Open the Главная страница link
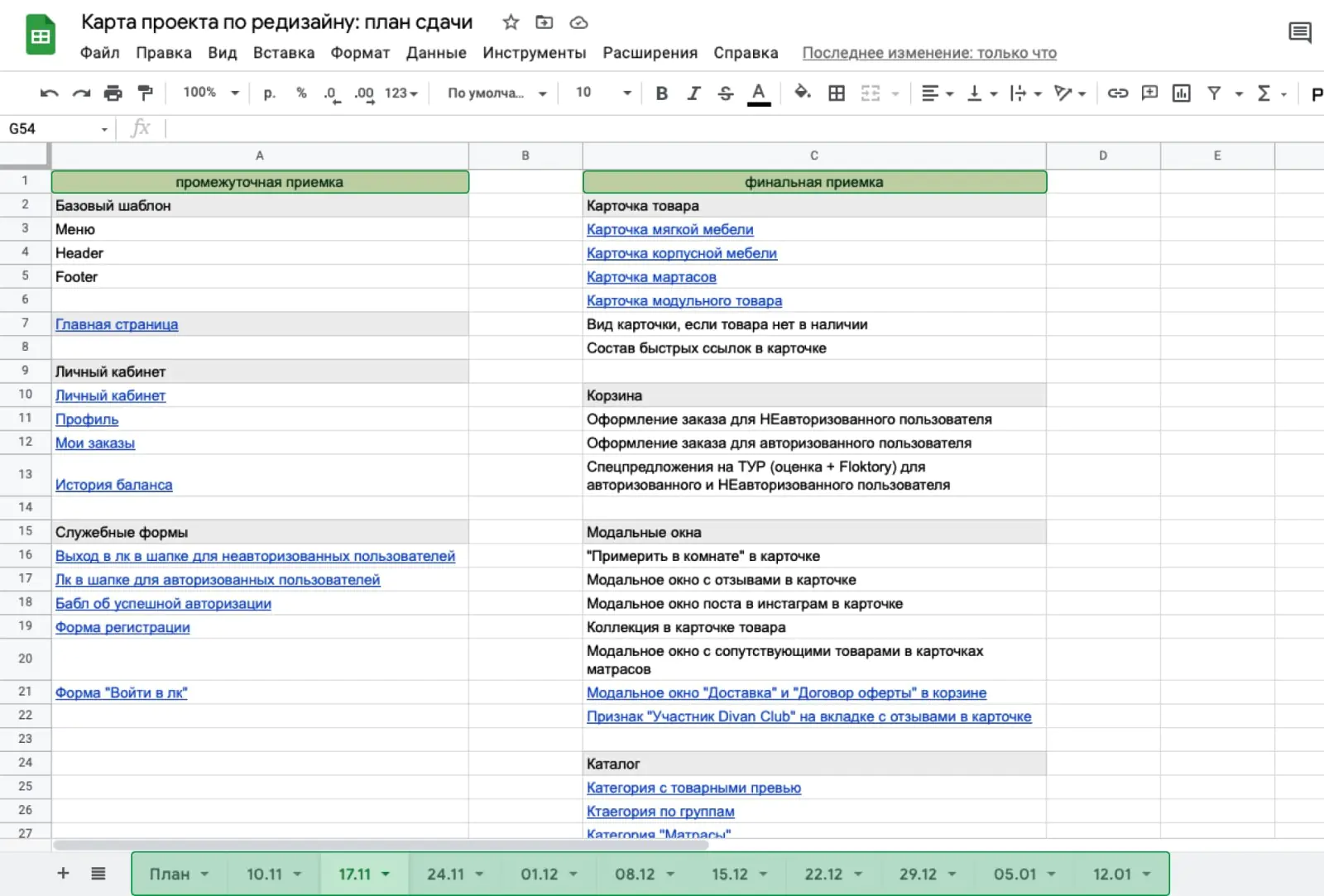 pyautogui.click(x=117, y=324)
